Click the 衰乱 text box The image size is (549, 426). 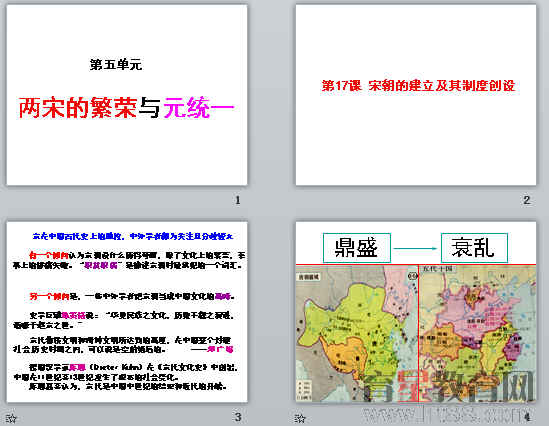point(474,248)
